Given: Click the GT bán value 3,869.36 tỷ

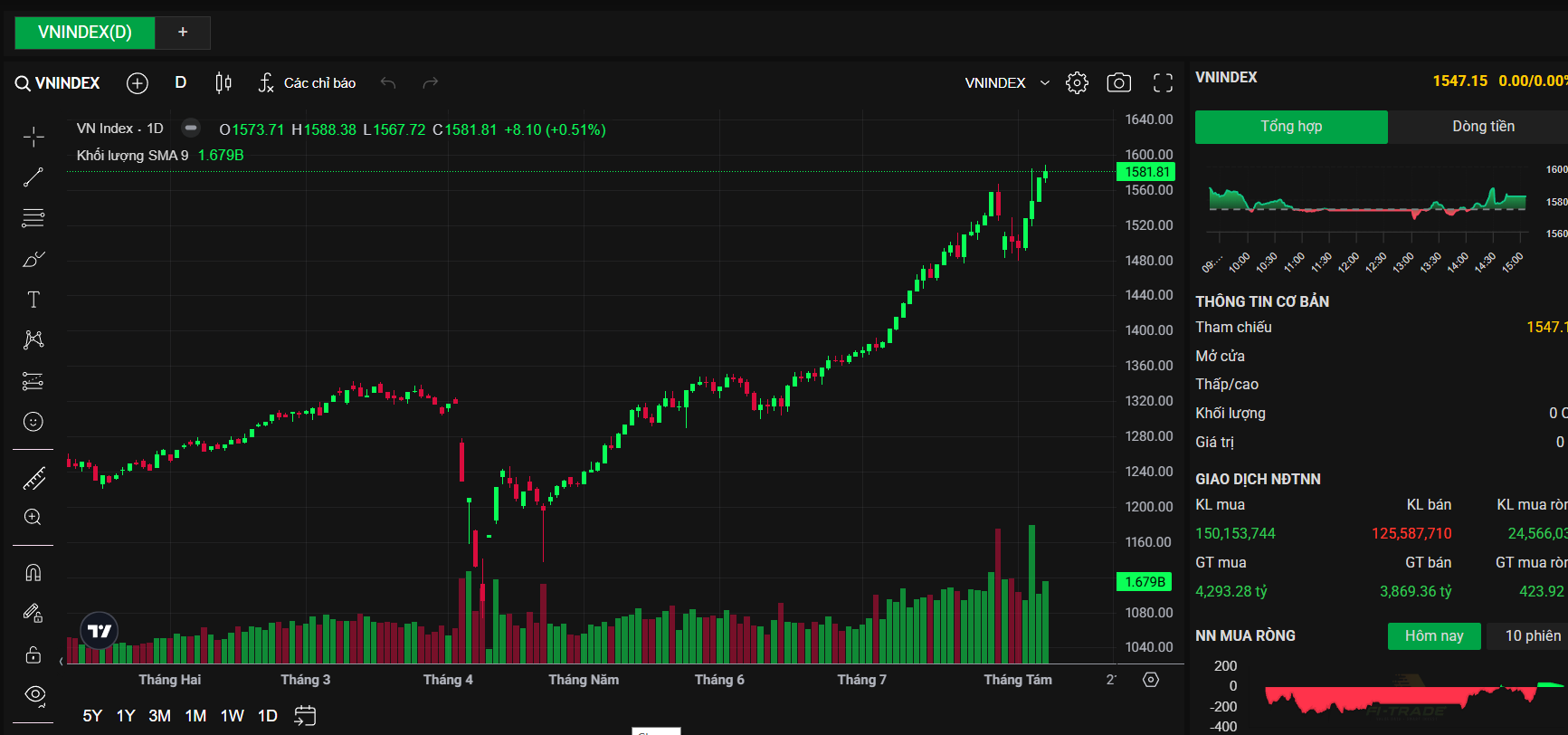Looking at the screenshot, I should (x=1416, y=592).
